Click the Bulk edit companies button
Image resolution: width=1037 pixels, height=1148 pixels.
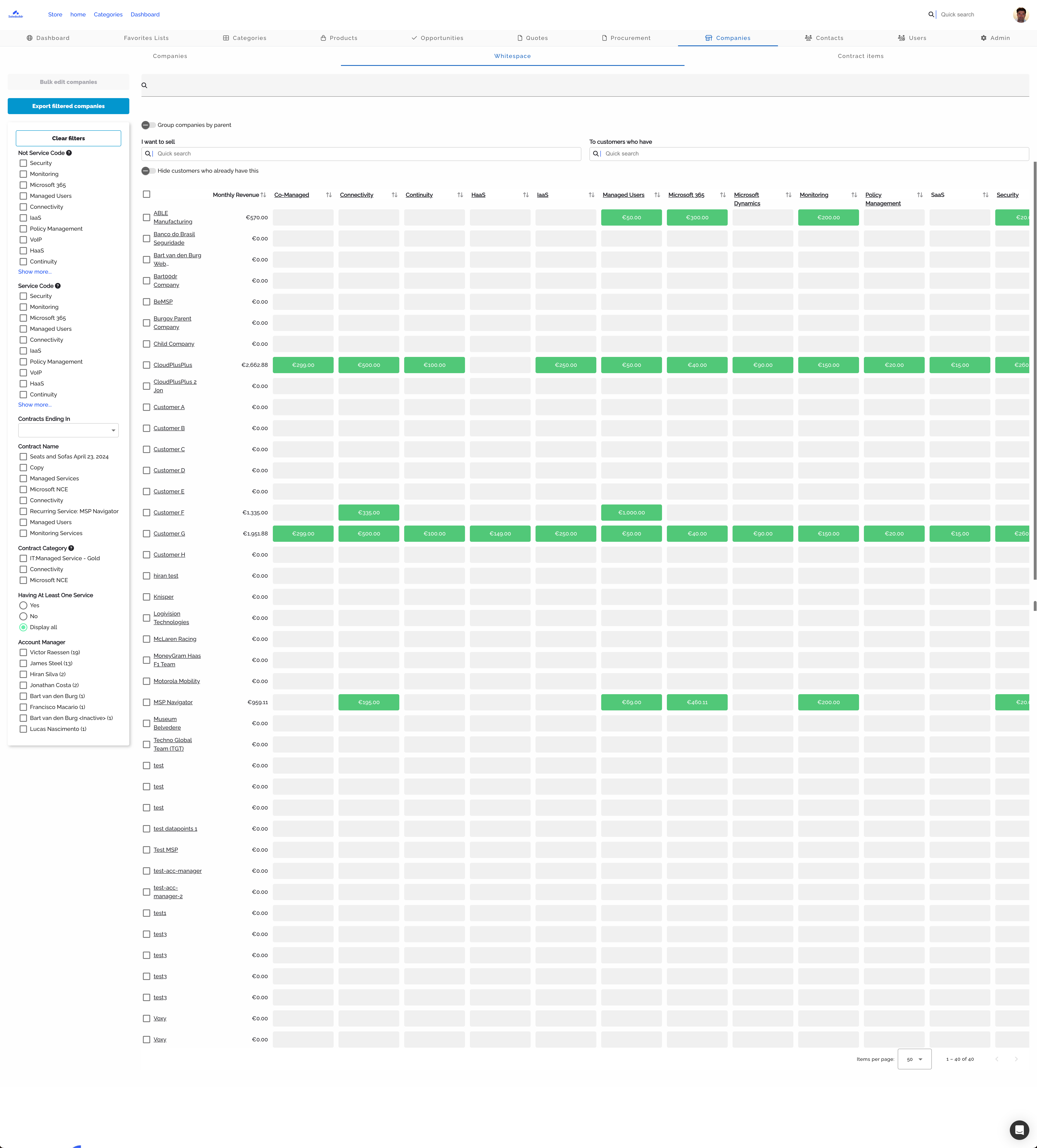(68, 82)
